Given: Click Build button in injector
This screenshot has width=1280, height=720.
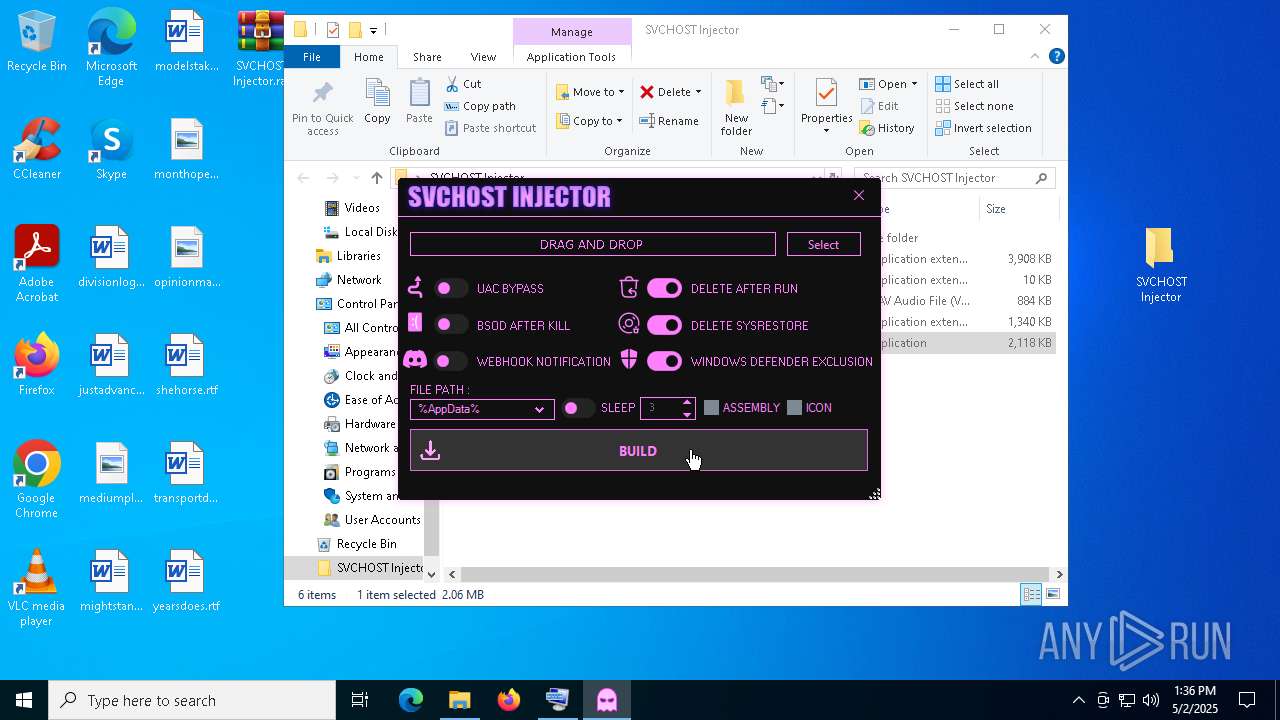Looking at the screenshot, I should [638, 451].
